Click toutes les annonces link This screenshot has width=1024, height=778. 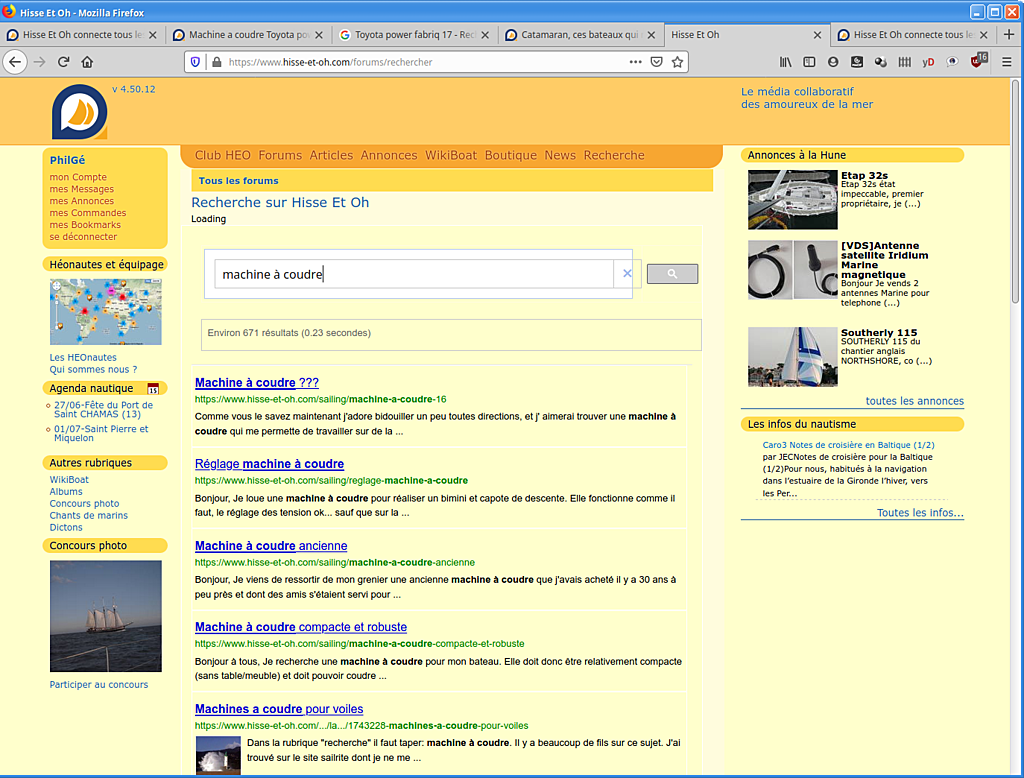click(914, 401)
